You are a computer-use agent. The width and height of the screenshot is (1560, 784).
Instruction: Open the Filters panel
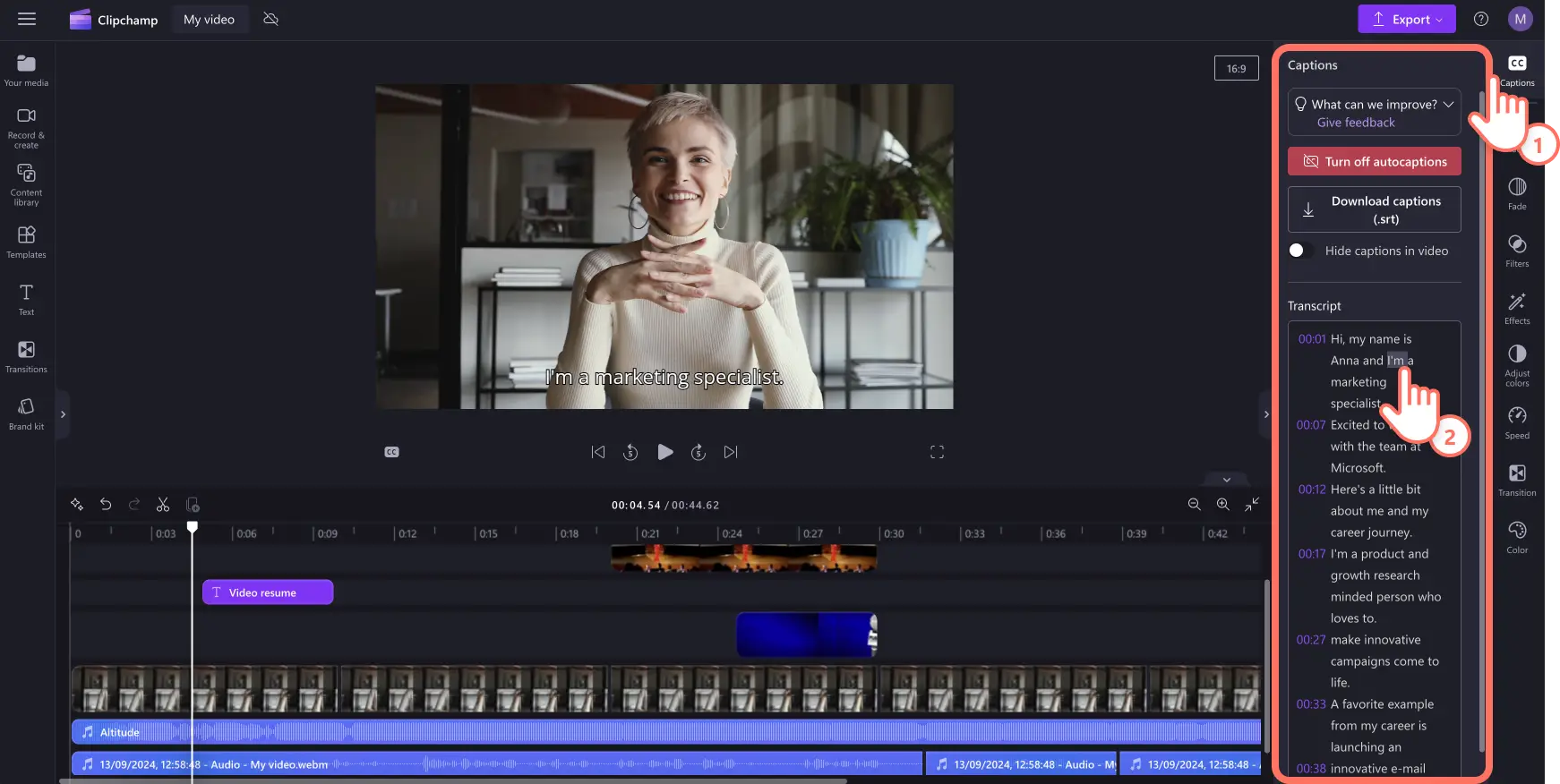[1517, 251]
